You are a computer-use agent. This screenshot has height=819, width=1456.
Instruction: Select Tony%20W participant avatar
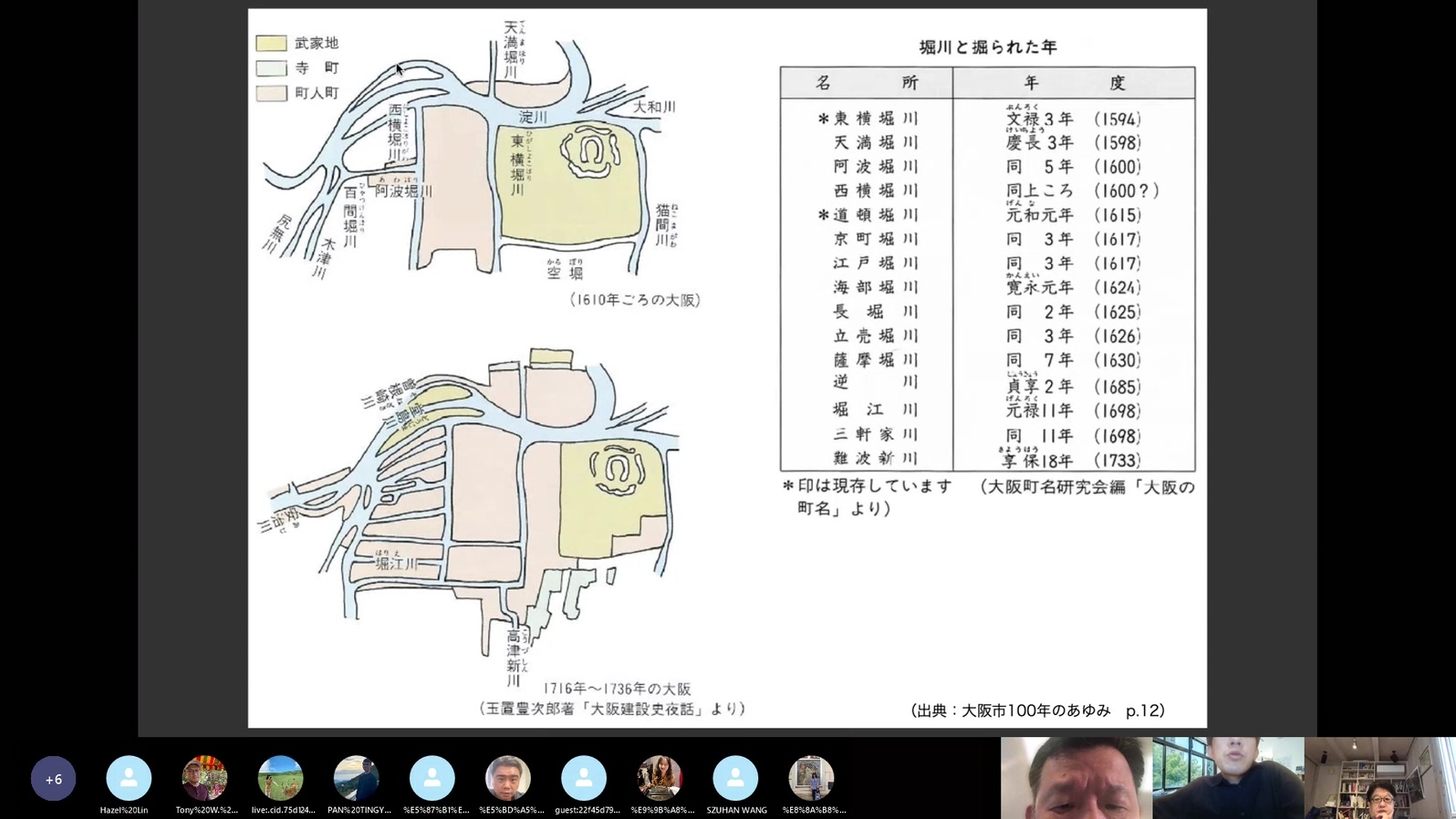[x=204, y=779]
